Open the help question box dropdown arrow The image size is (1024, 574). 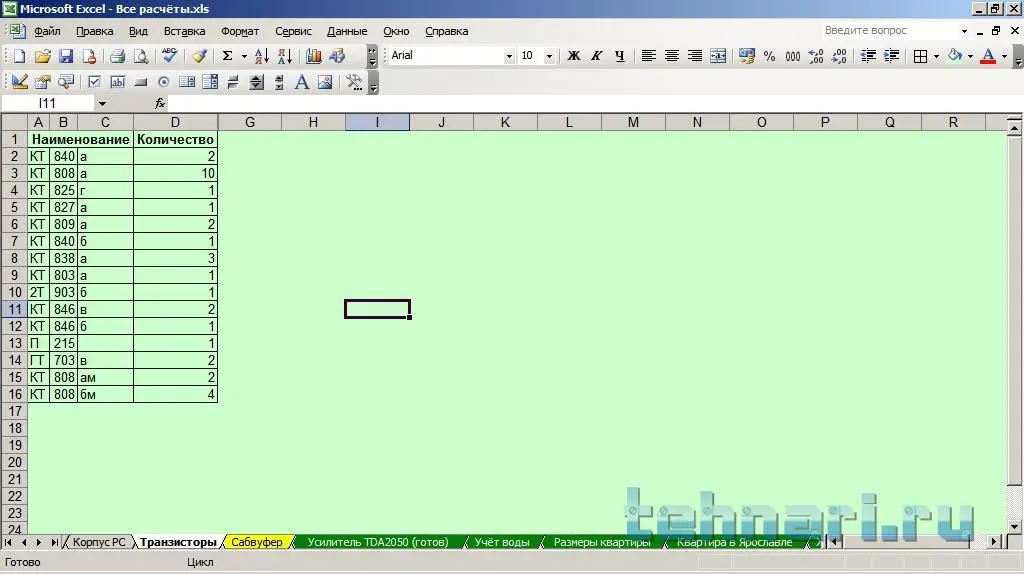964,31
